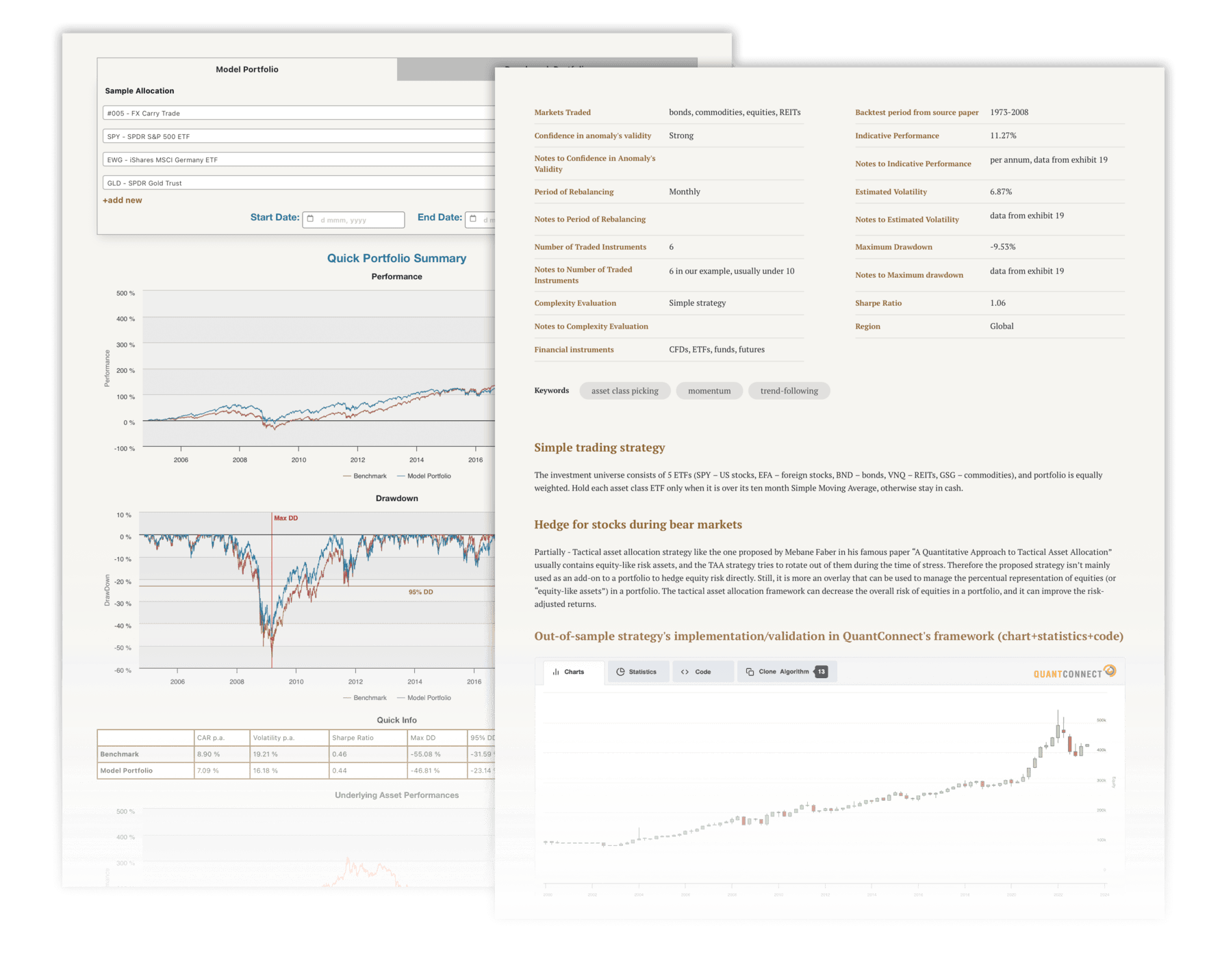1220x980 pixels.
Task: Click the Start Date input field
Action: (x=353, y=220)
